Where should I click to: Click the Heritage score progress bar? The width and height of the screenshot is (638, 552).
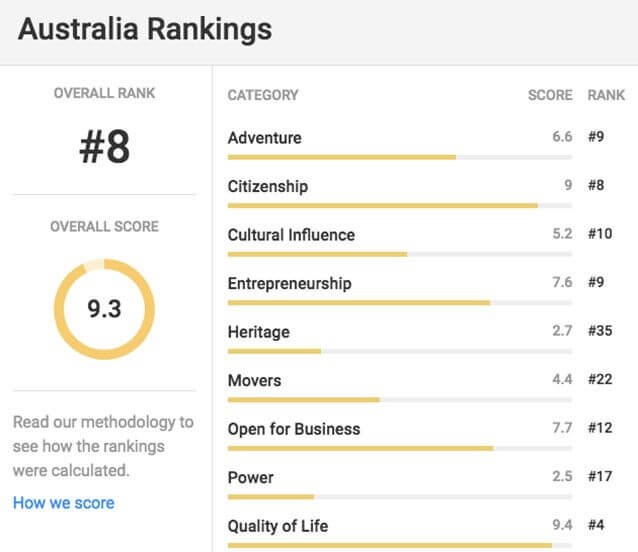pos(400,351)
